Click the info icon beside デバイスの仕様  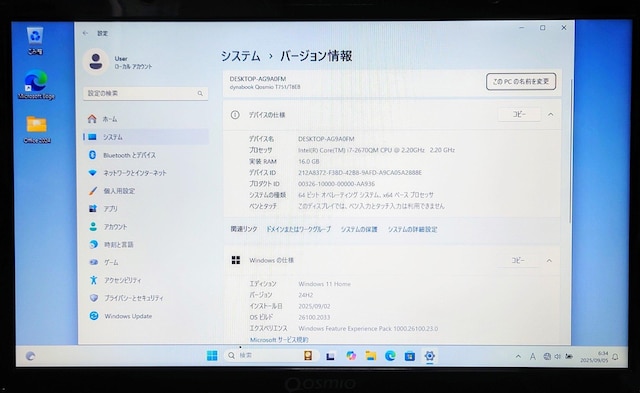click(x=235, y=115)
